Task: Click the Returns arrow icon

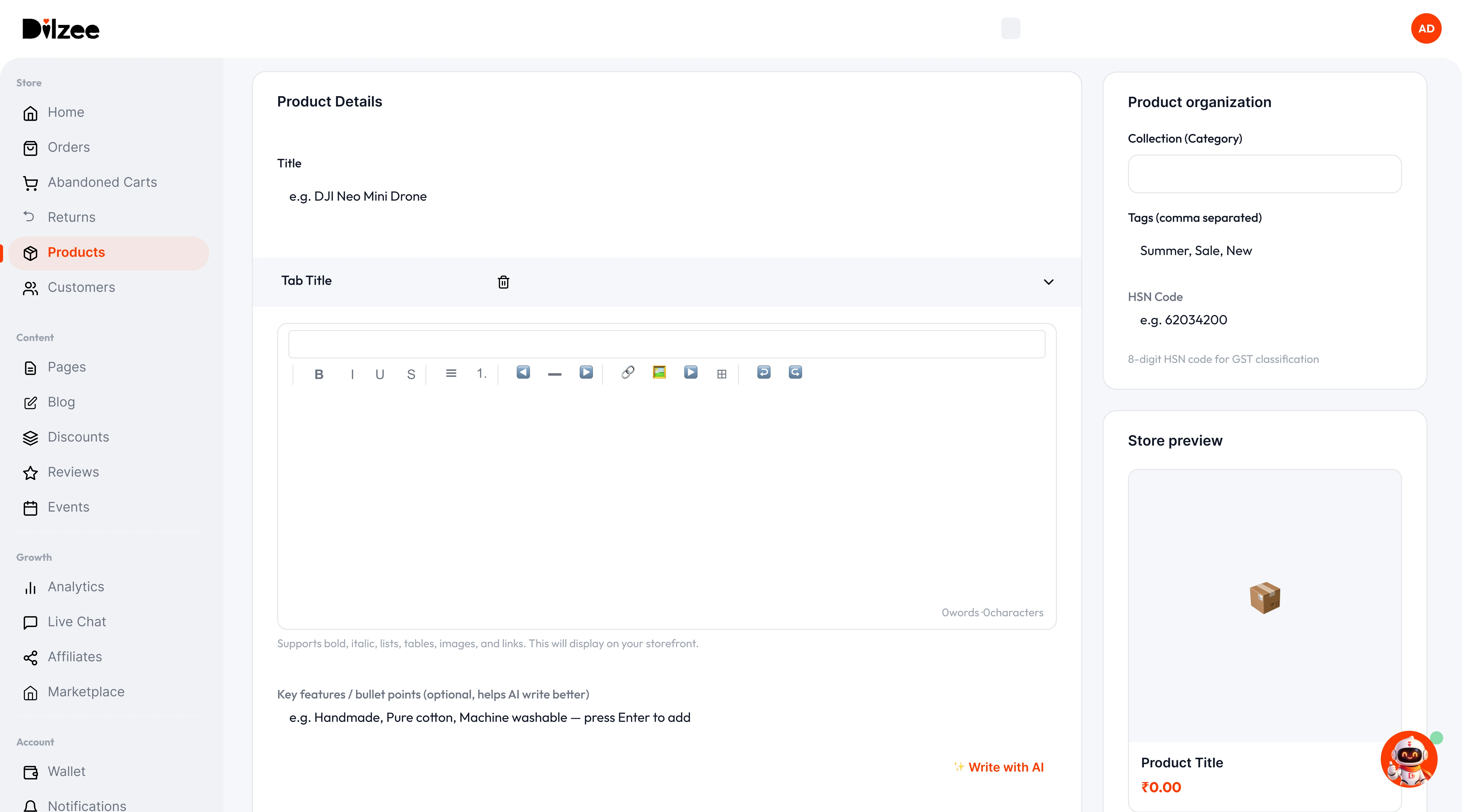Action: coord(29,216)
